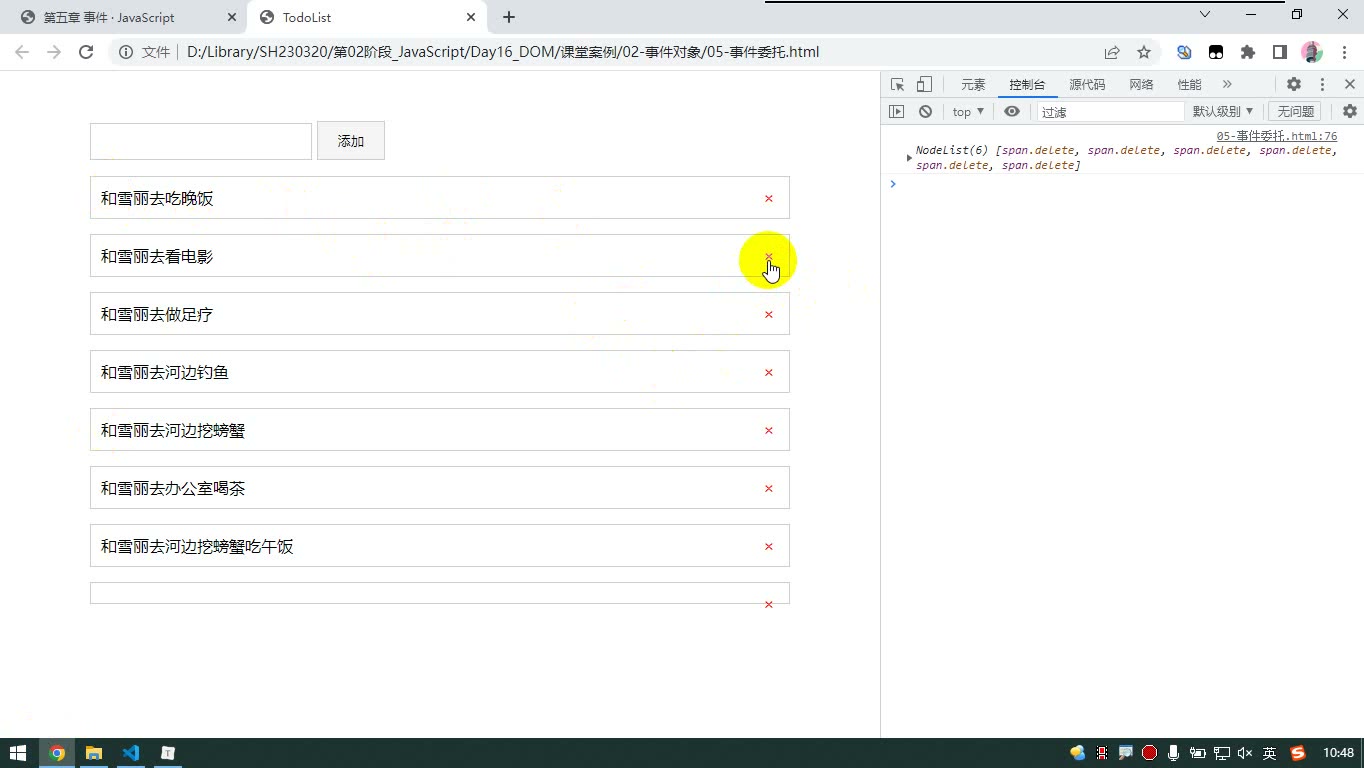Image resolution: width=1364 pixels, height=768 pixels.
Task: Open console settings gear
Action: 1350,112
